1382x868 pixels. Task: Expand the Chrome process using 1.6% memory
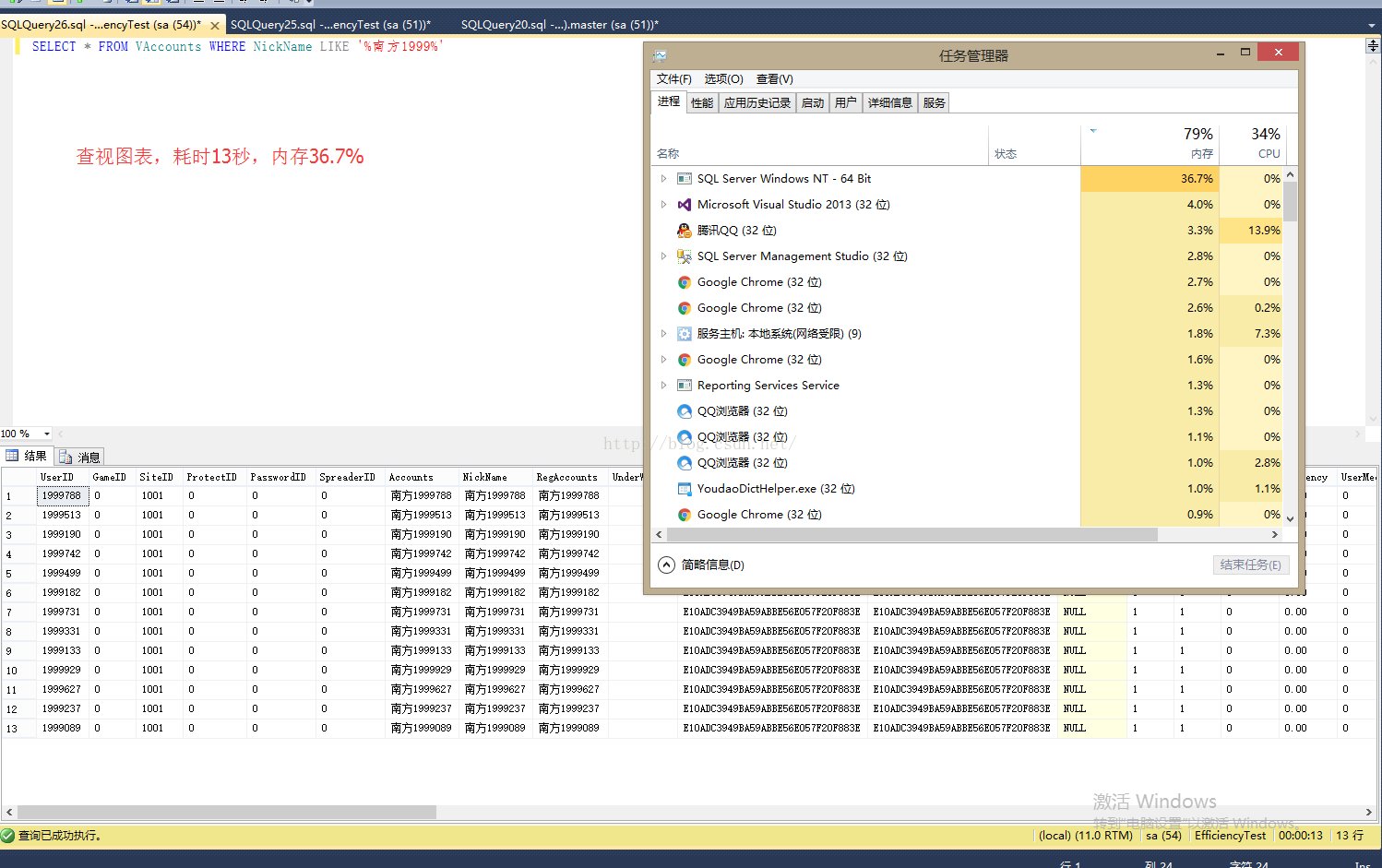click(x=663, y=360)
